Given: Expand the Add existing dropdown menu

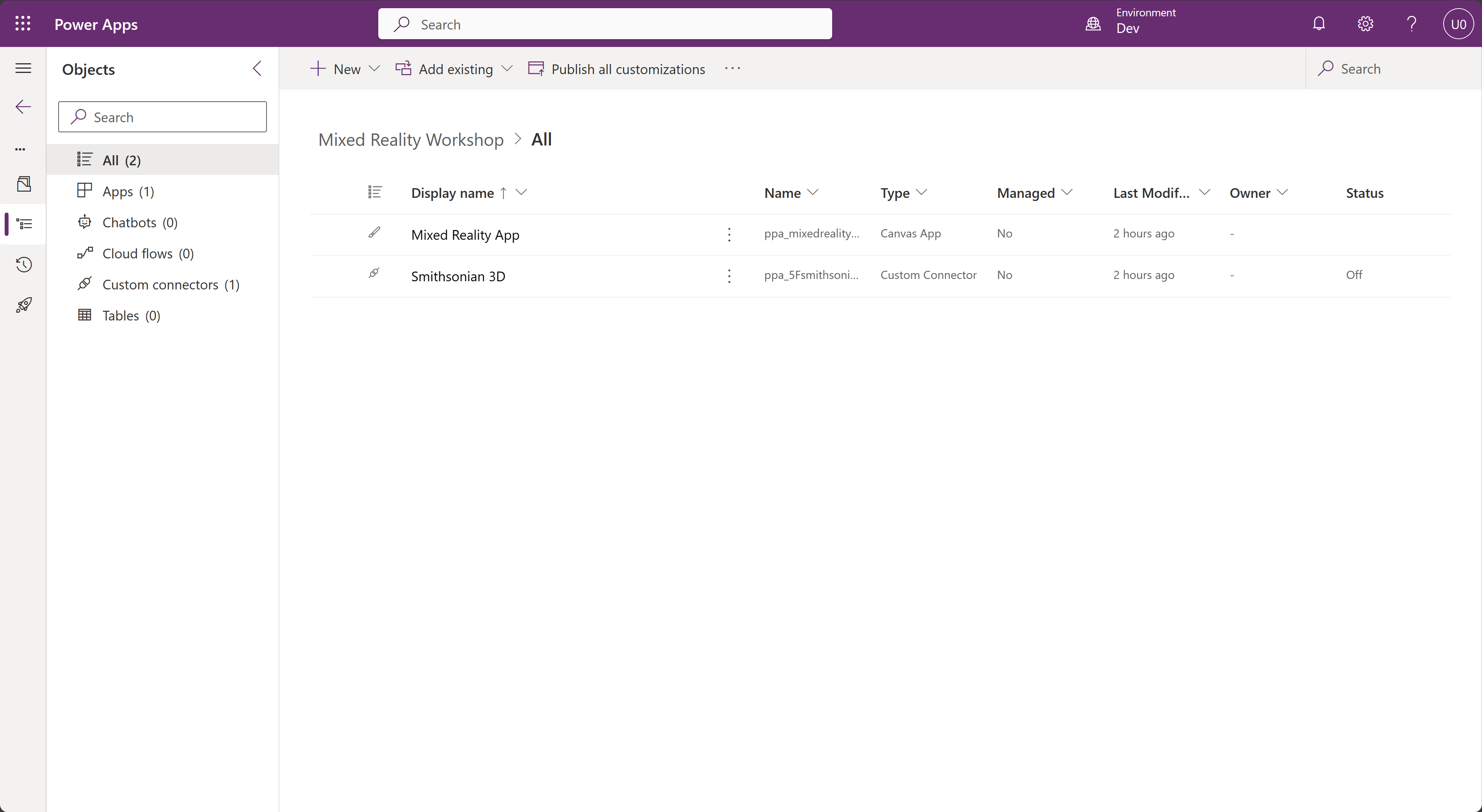Looking at the screenshot, I should [508, 68].
